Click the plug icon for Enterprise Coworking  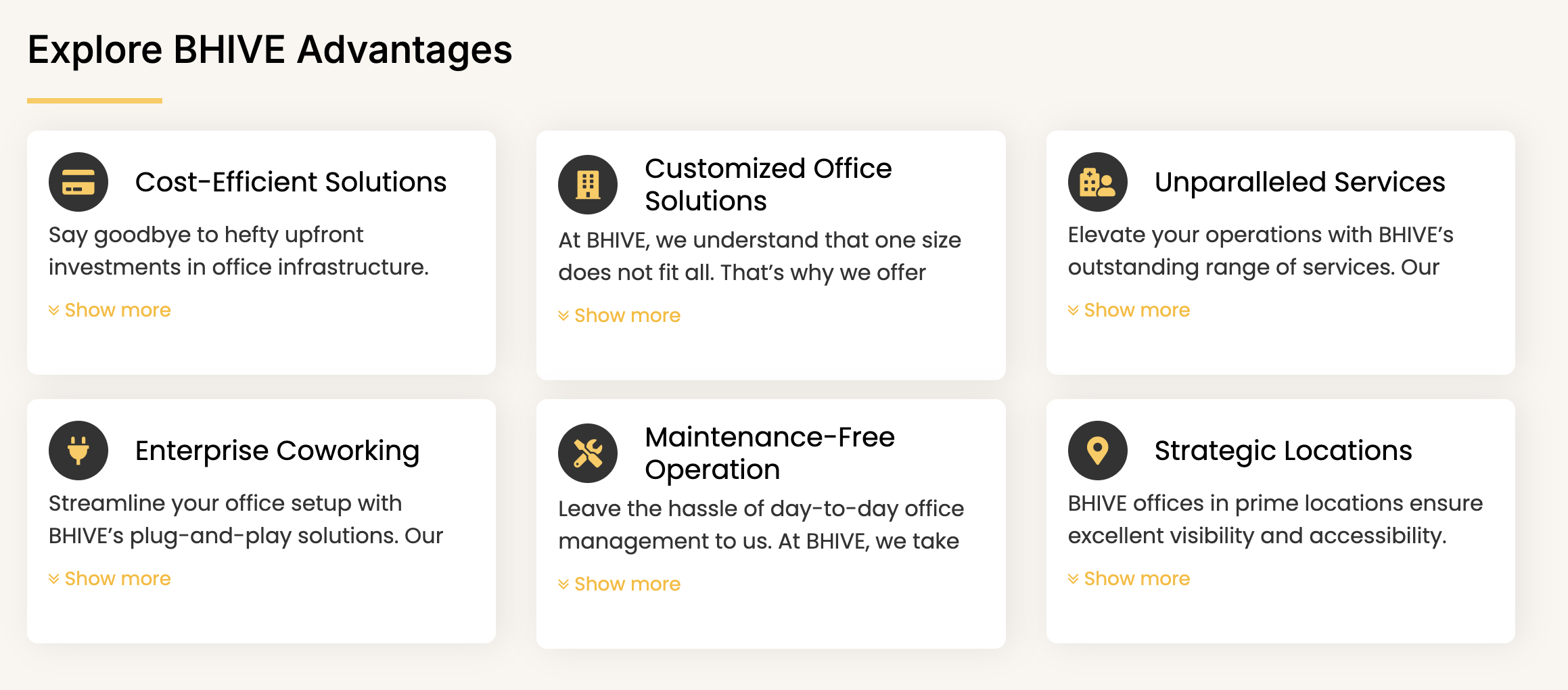(x=78, y=451)
